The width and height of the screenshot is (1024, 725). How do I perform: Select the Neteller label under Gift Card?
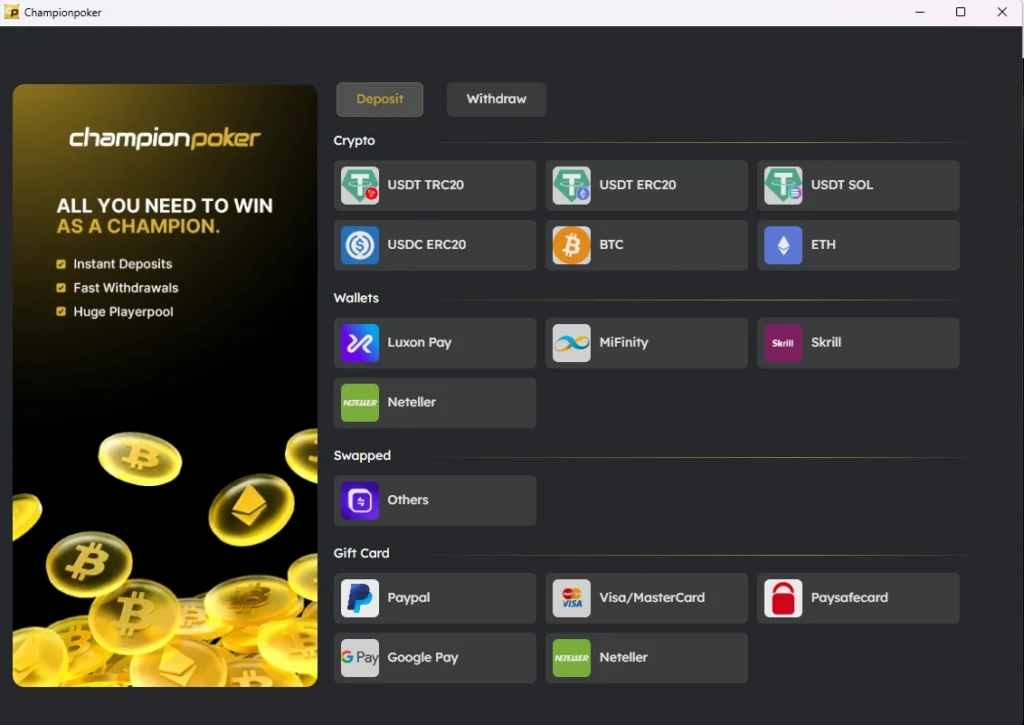point(623,657)
